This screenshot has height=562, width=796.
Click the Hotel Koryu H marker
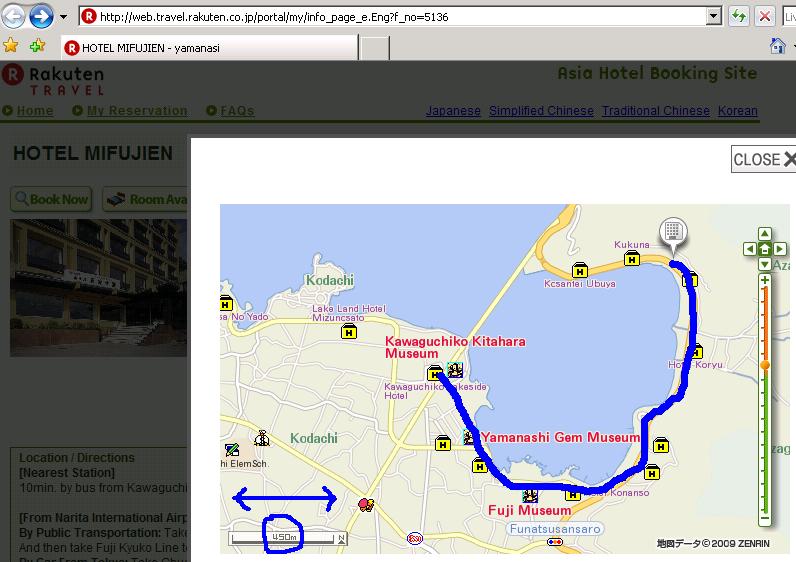[x=696, y=351]
